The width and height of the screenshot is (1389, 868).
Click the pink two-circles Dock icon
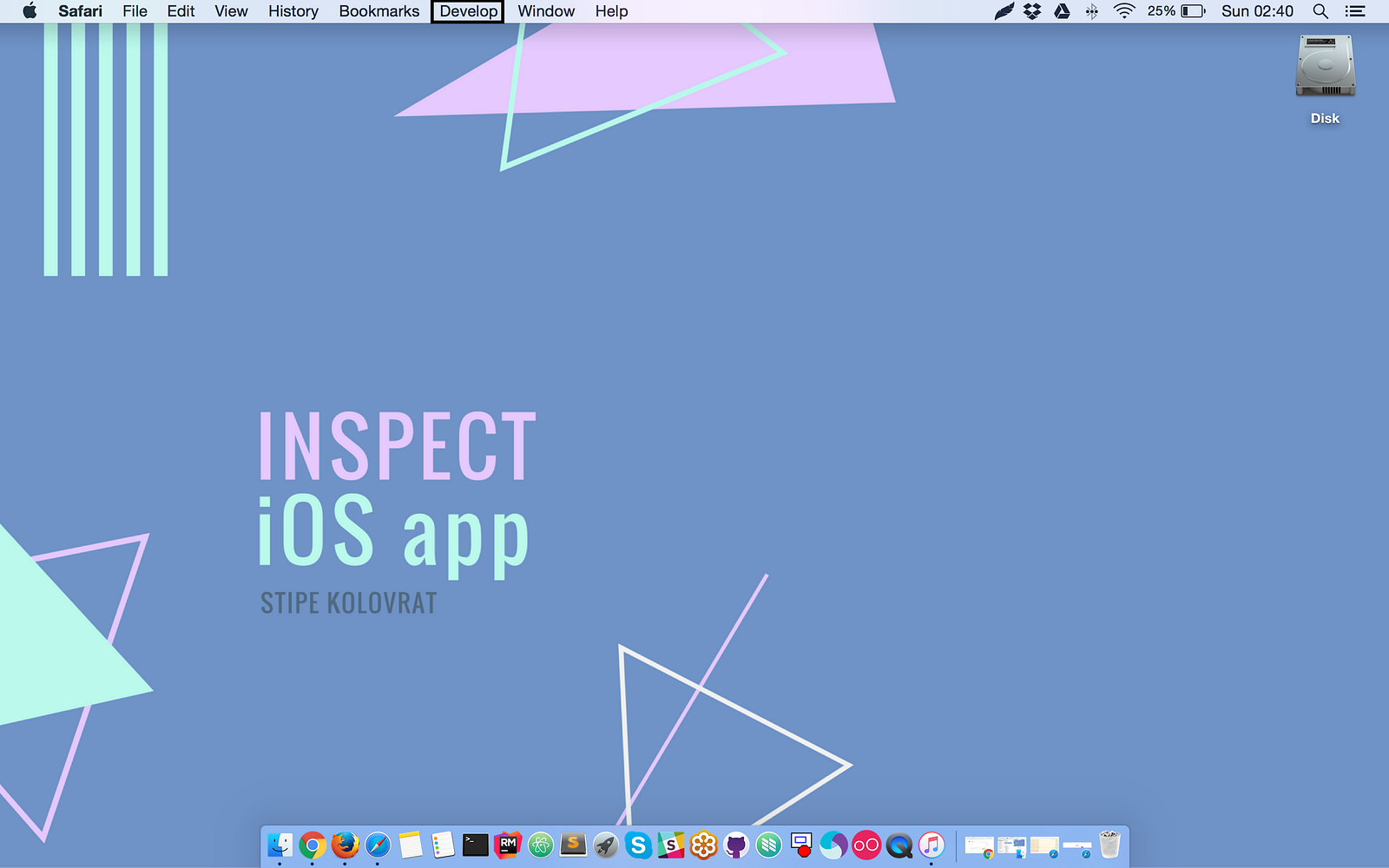(x=866, y=845)
